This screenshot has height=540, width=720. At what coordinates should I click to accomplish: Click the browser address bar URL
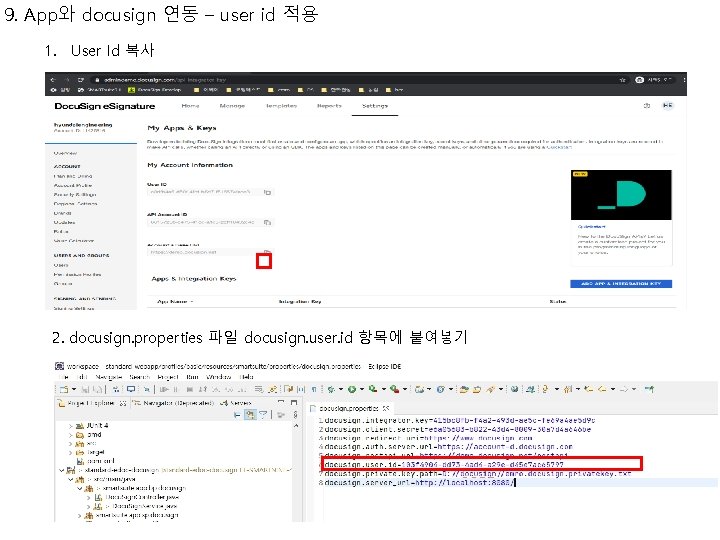click(x=164, y=80)
